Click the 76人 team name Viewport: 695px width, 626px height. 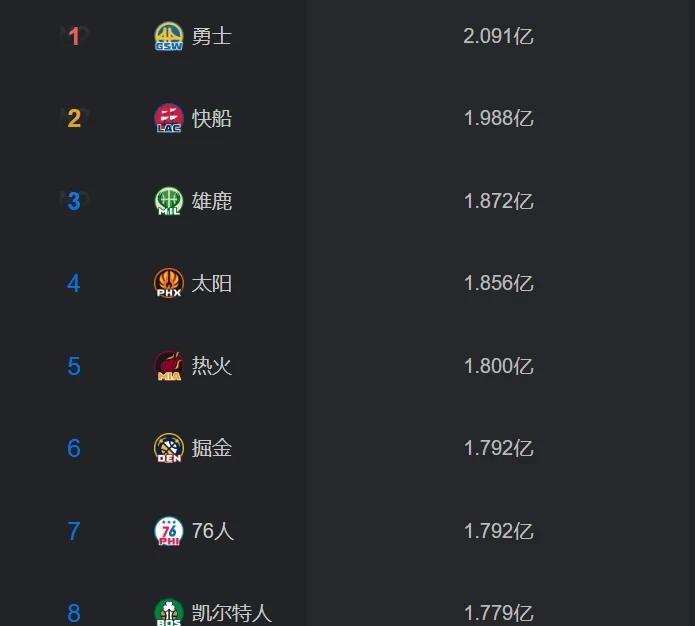tap(212, 531)
